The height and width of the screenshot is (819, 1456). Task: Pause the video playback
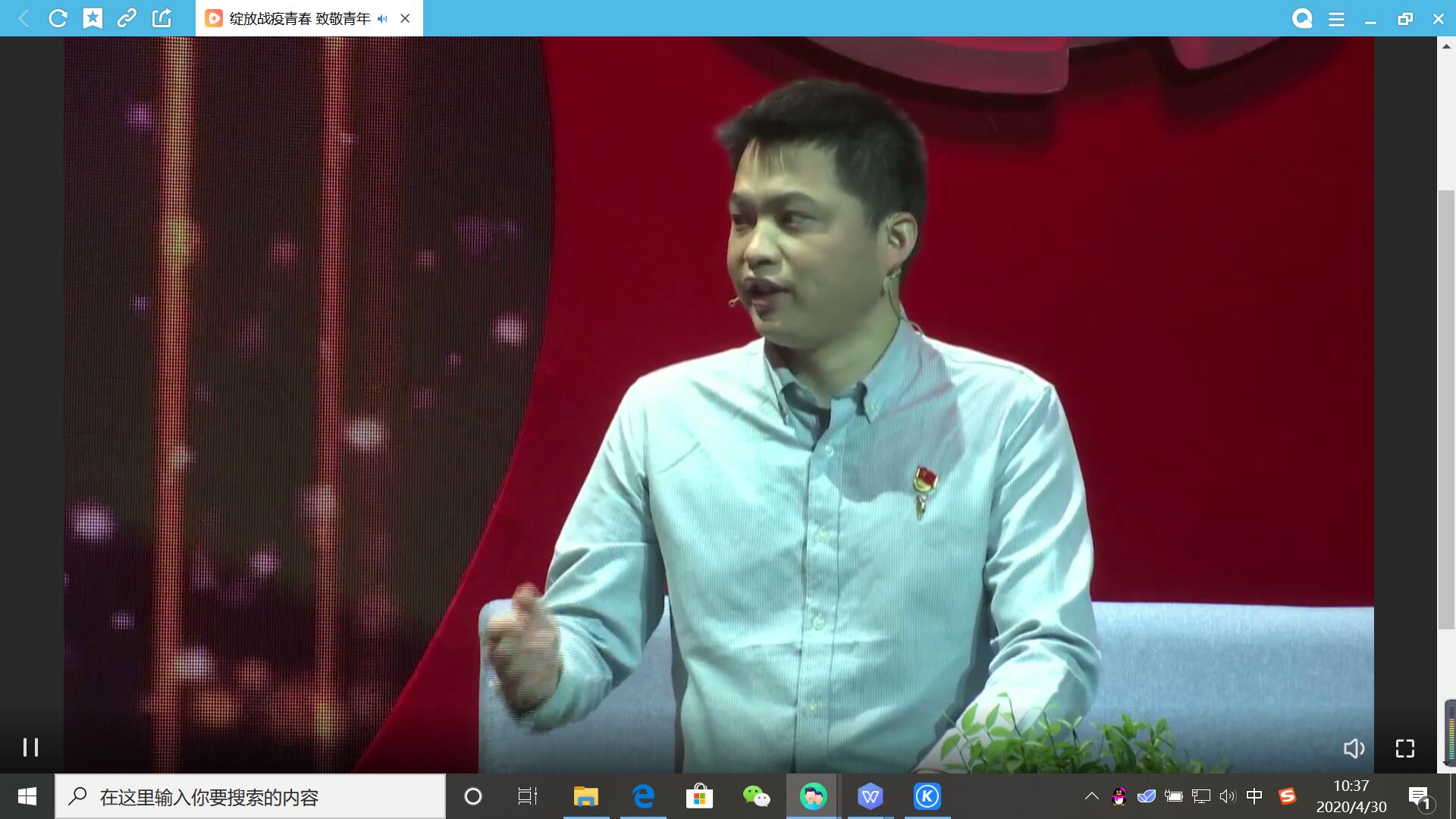point(30,748)
